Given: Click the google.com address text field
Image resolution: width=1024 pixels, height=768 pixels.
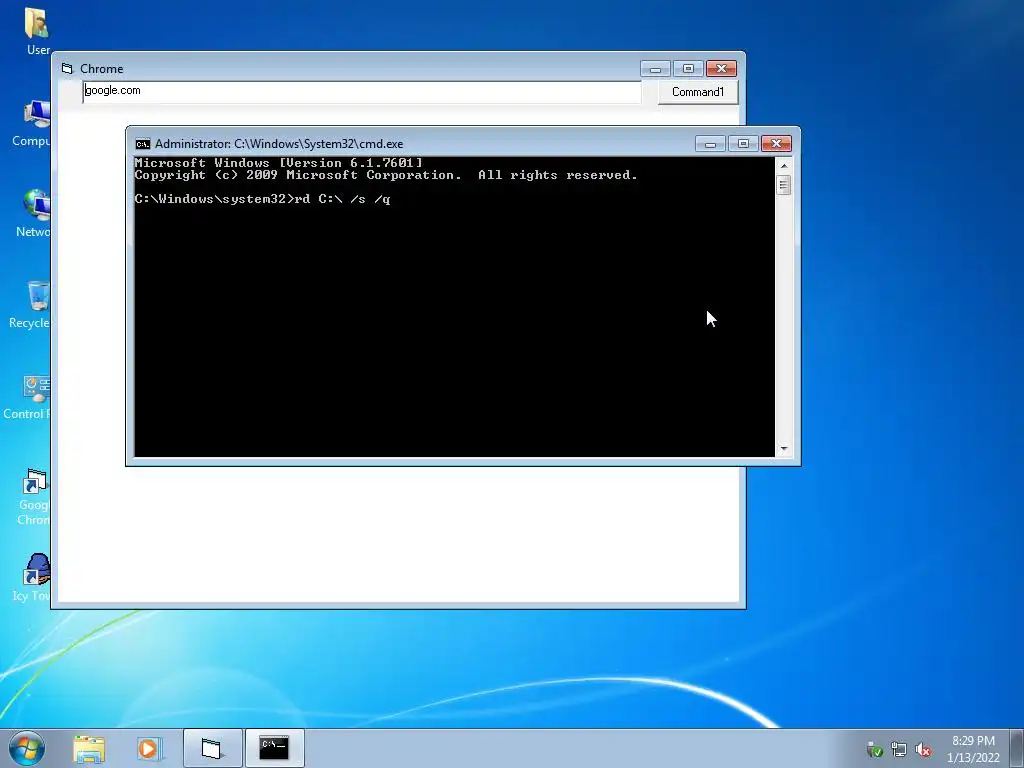Looking at the screenshot, I should coord(362,92).
